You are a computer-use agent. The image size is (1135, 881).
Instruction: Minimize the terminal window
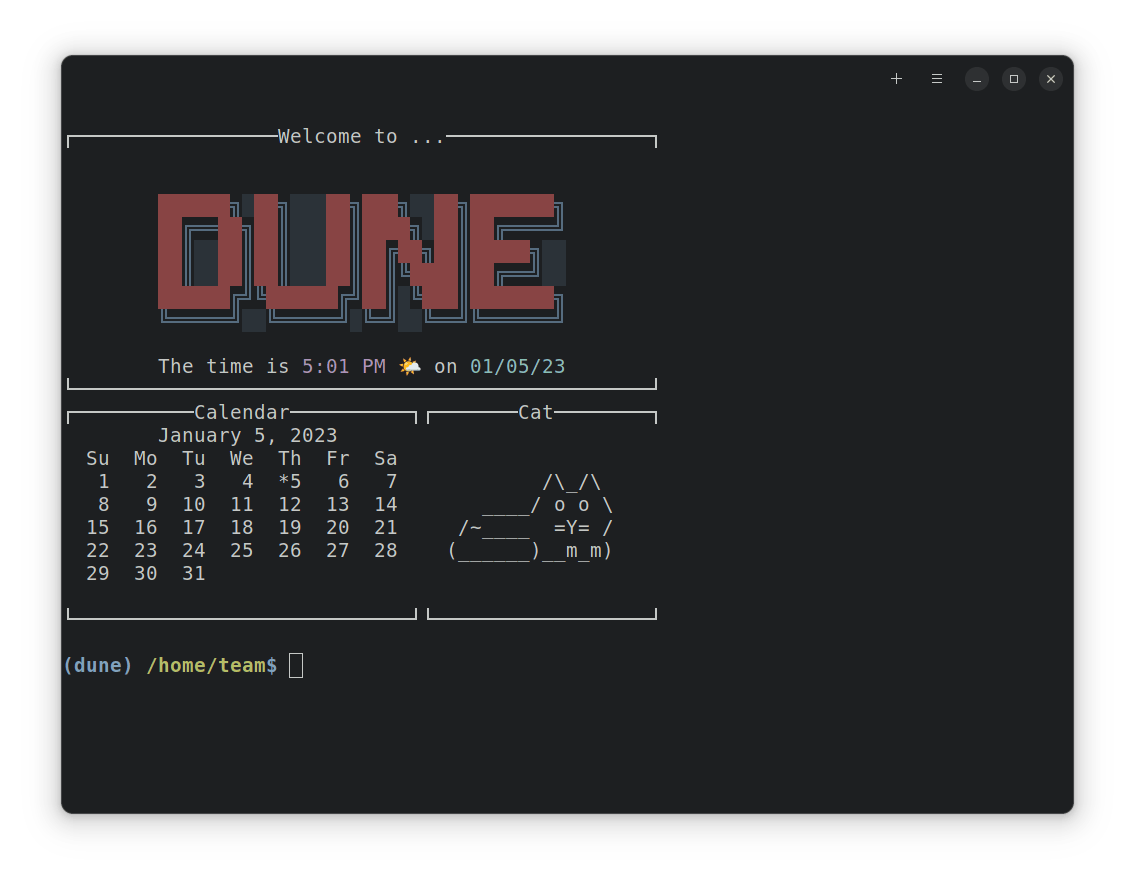(977, 79)
